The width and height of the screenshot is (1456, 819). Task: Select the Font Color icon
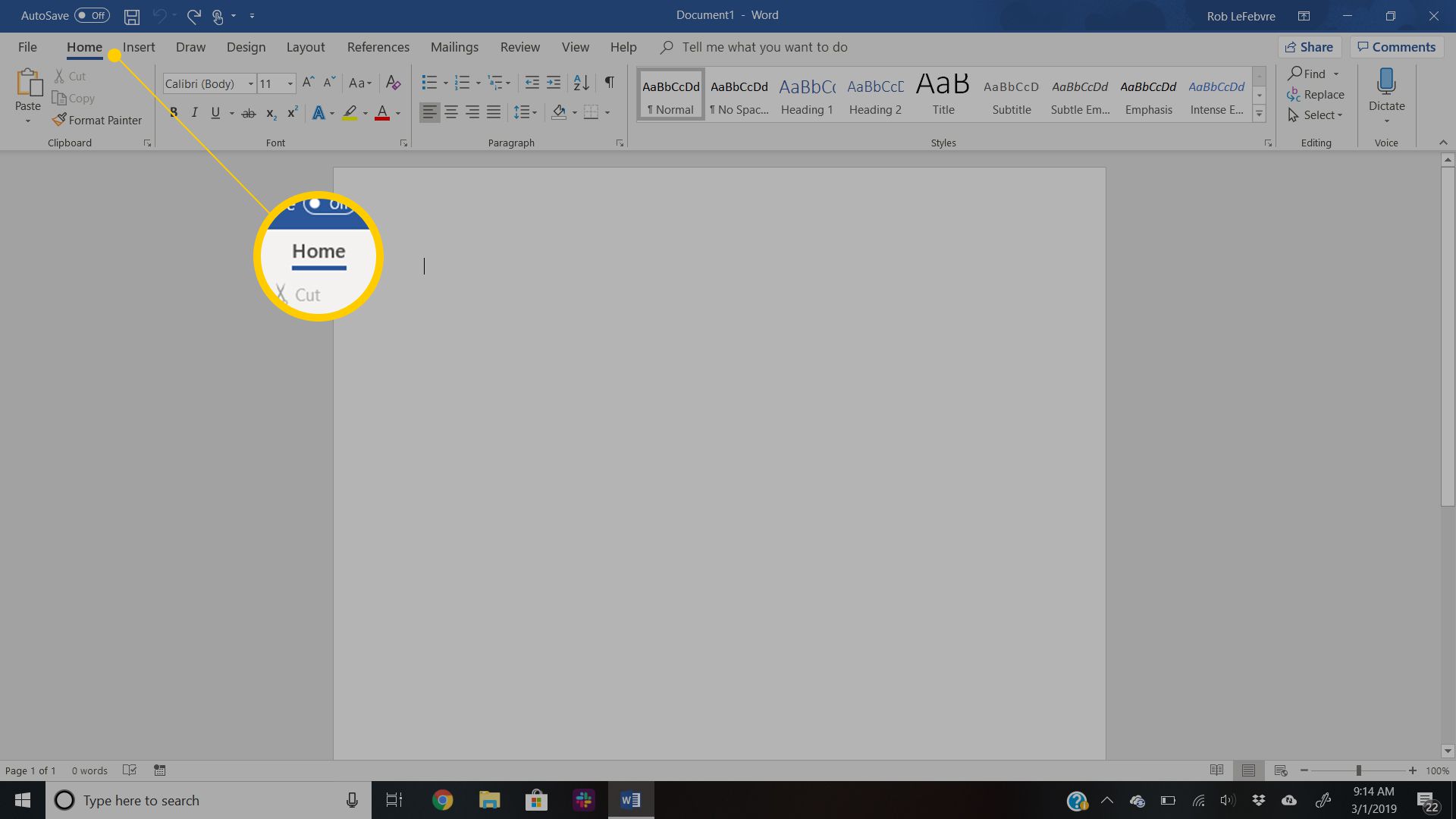(x=382, y=111)
